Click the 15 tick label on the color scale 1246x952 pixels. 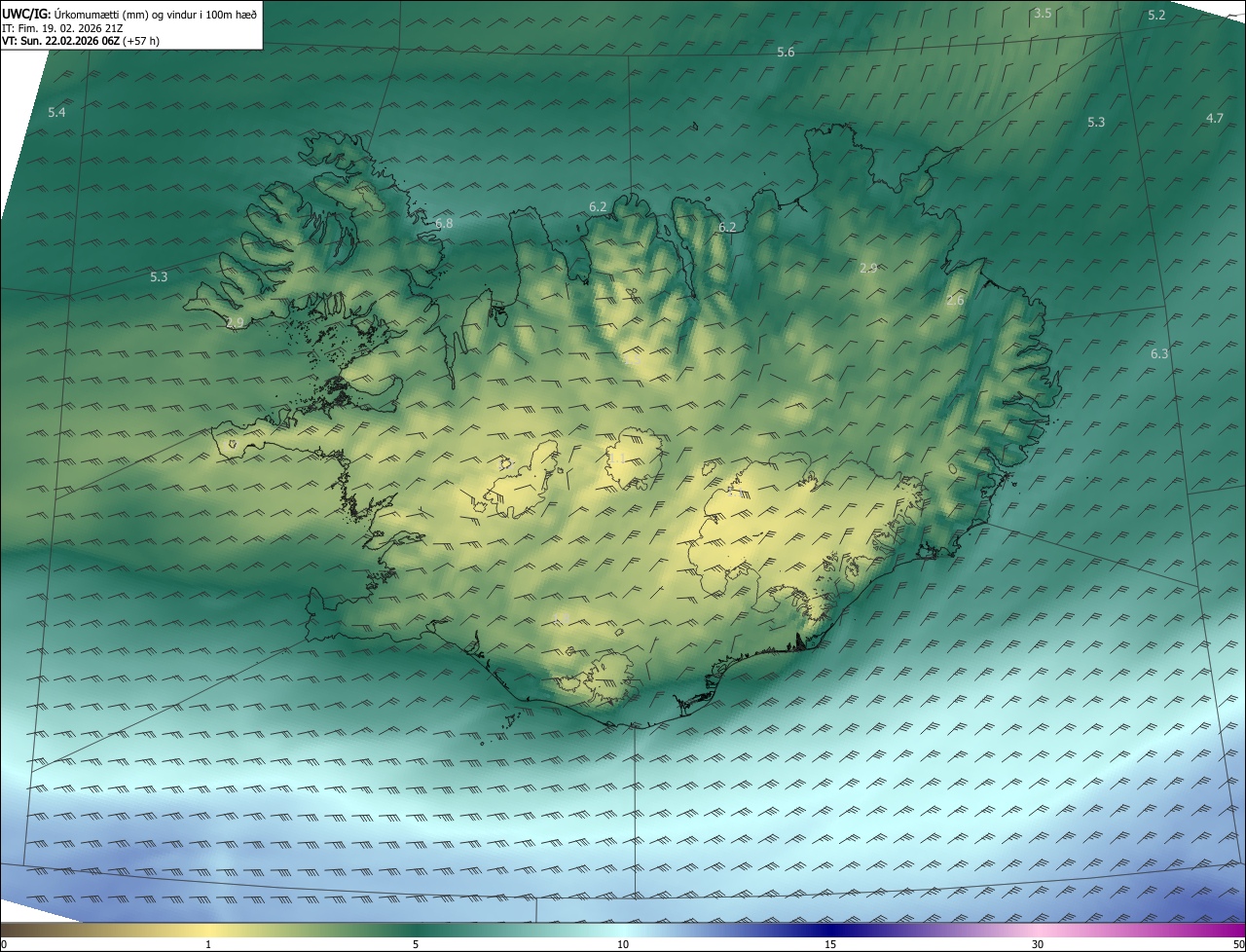(x=830, y=944)
